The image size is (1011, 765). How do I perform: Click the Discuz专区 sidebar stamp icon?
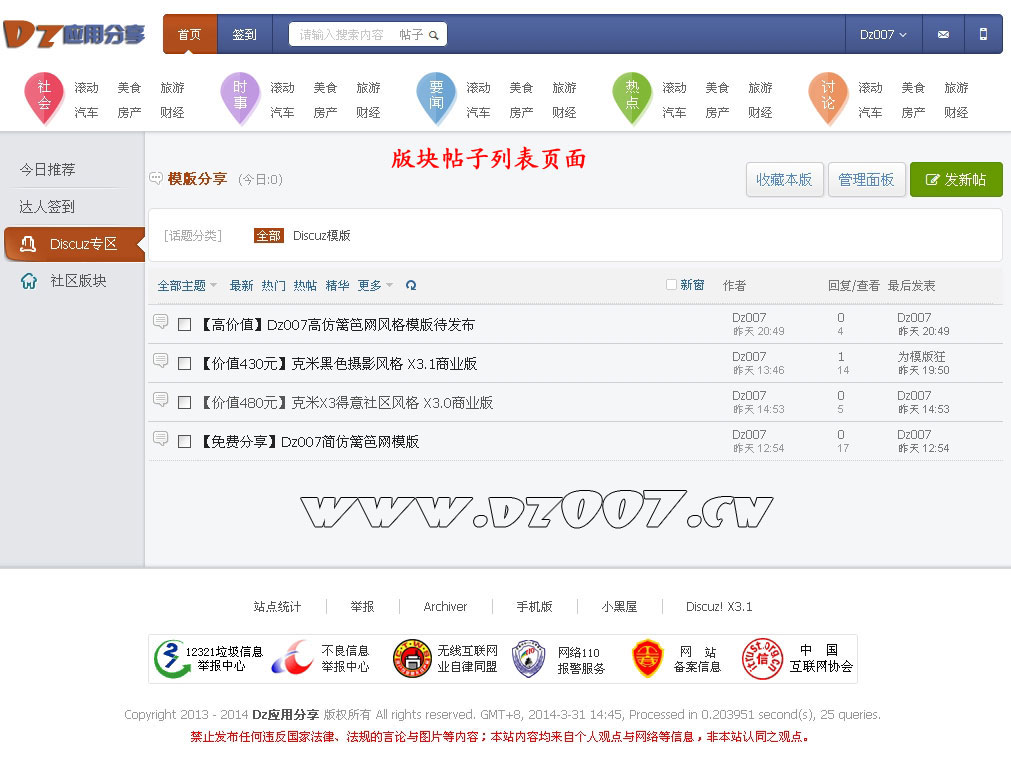28,244
